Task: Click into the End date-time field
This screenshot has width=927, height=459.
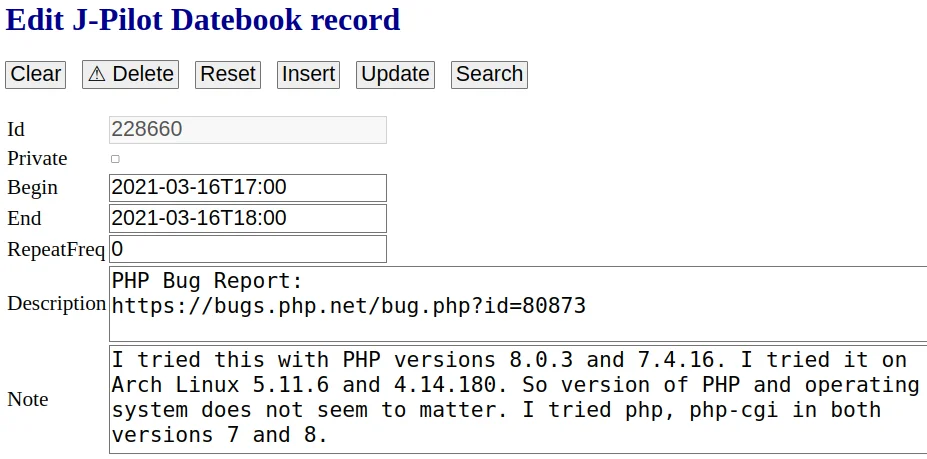Action: (x=247, y=218)
